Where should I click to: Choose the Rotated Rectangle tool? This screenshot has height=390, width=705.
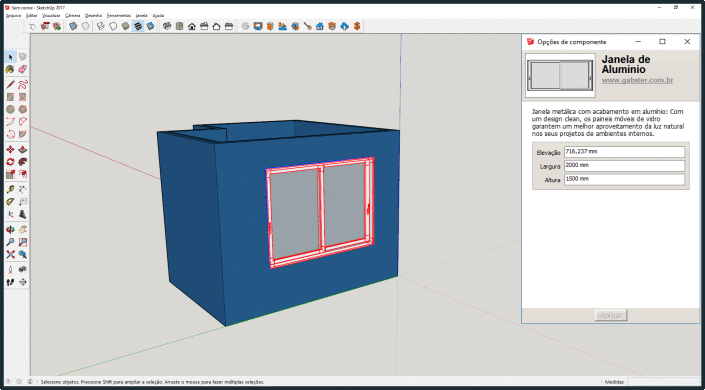(x=22, y=97)
